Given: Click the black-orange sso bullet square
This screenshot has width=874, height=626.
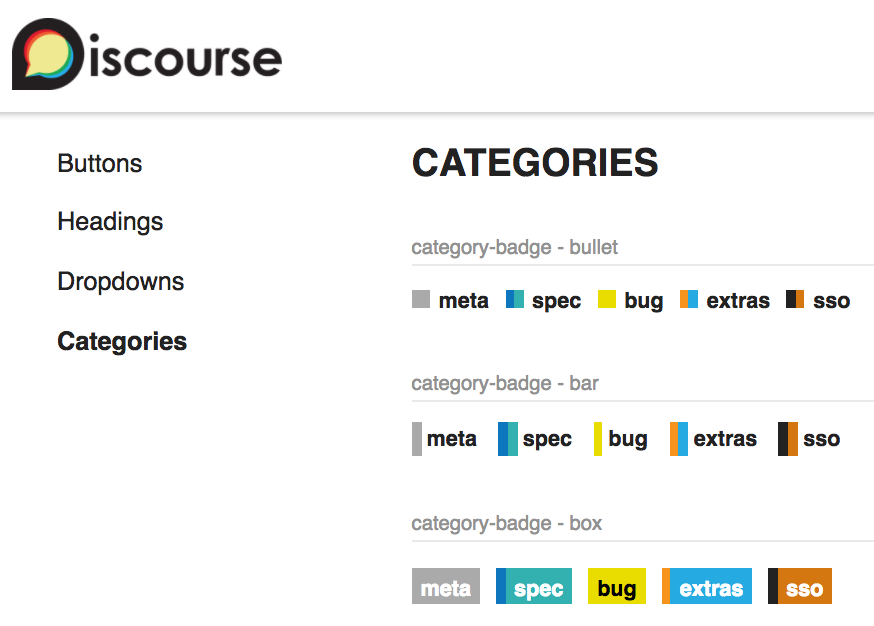Looking at the screenshot, I should coord(795,299).
